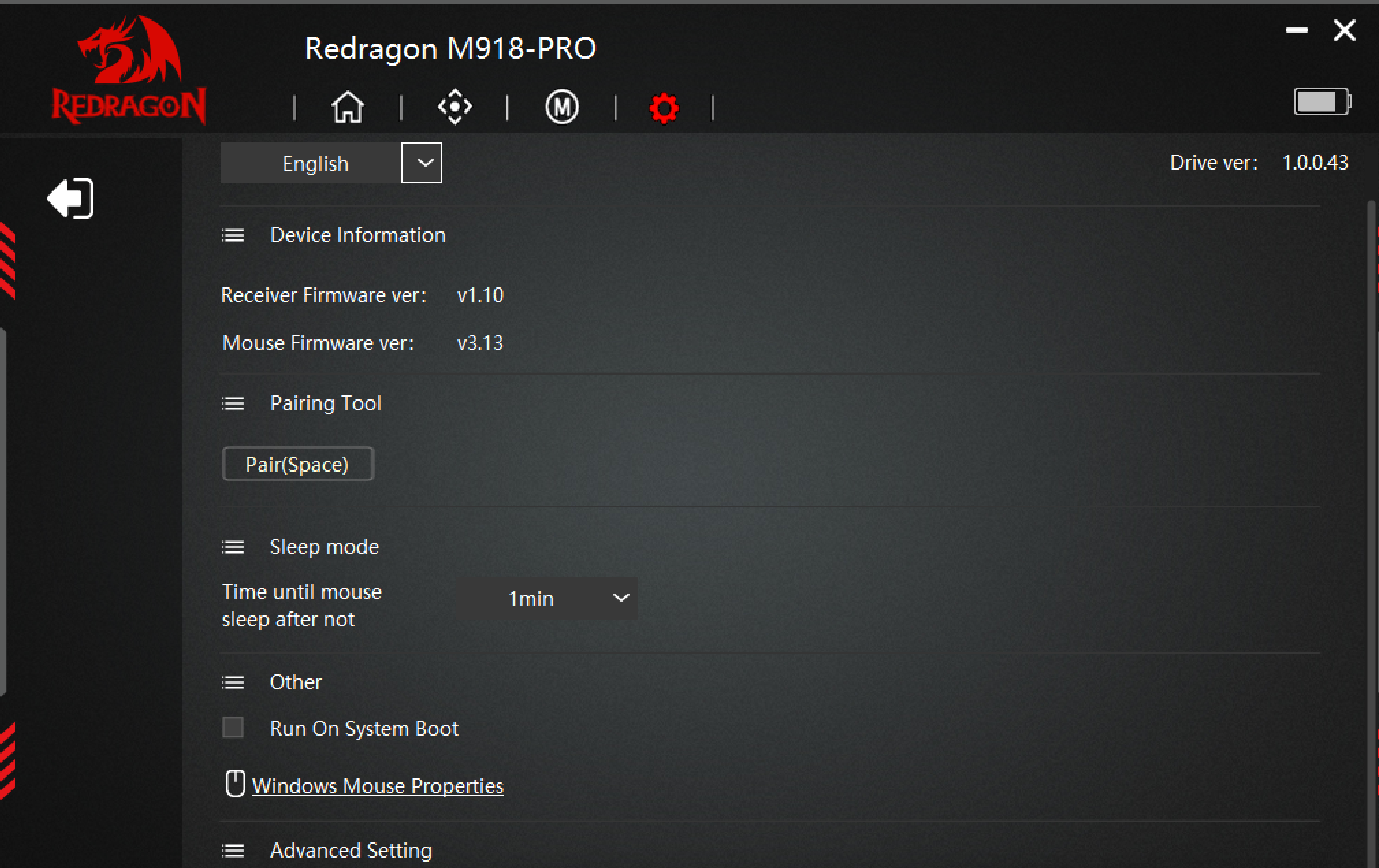Viewport: 1379px width, 868px height.
Task: Select the red gear settings icon
Action: pyautogui.click(x=664, y=108)
